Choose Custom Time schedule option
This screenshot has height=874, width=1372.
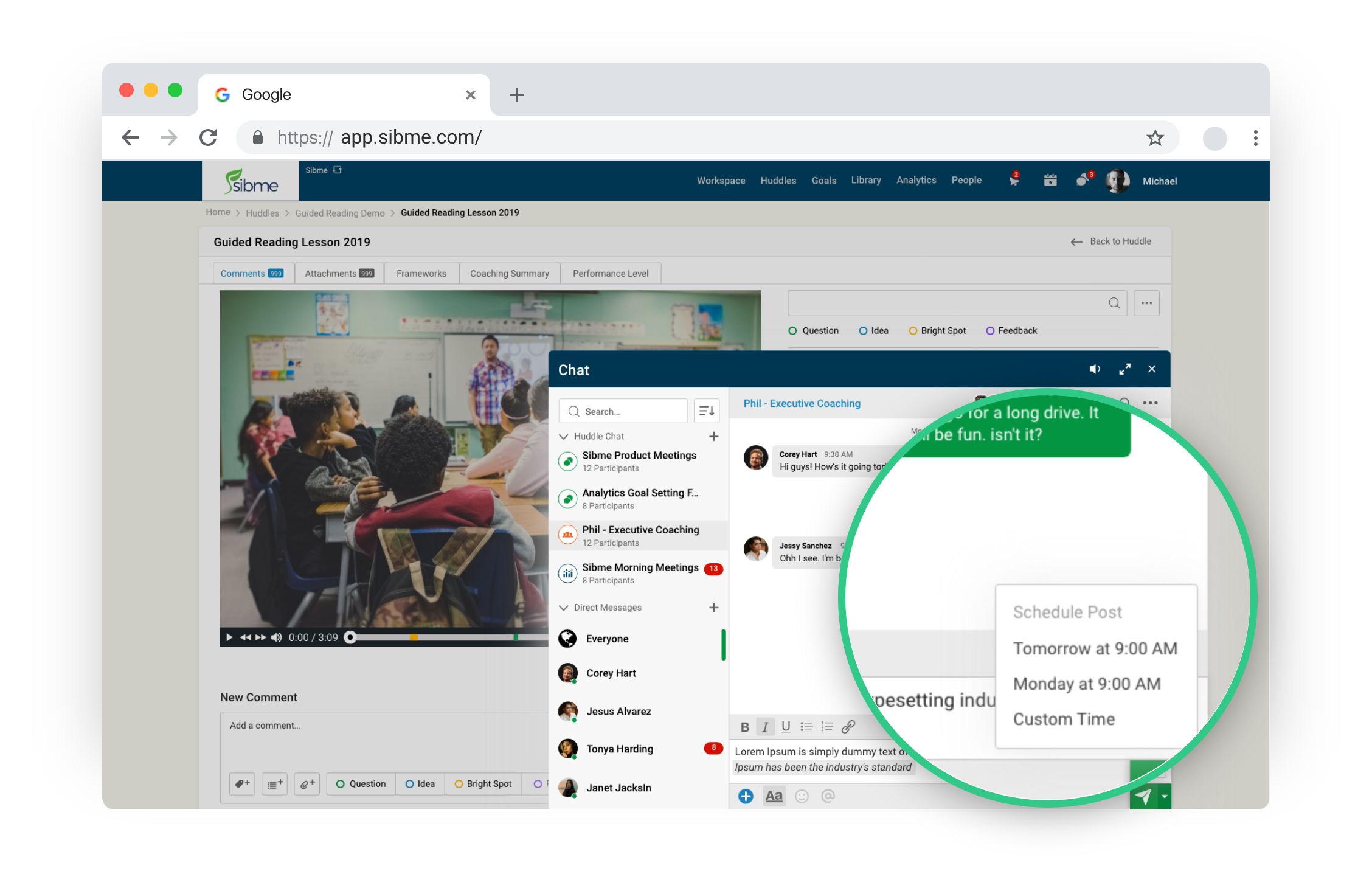click(1064, 719)
